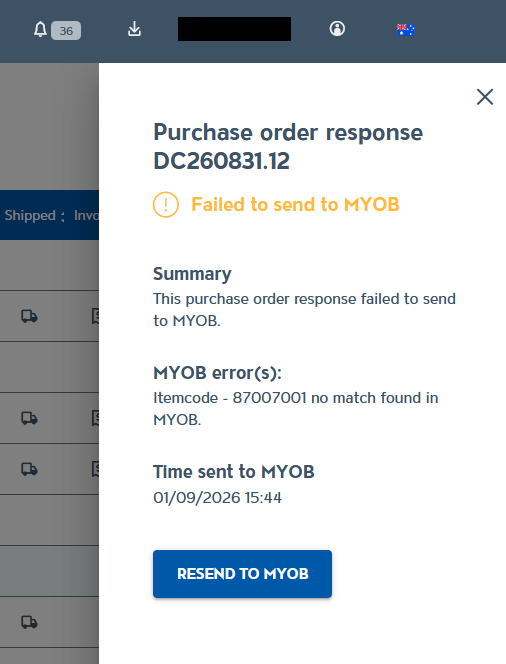The width and height of the screenshot is (506, 664).
Task: Click the Shipped column header label
Action: click(x=30, y=215)
